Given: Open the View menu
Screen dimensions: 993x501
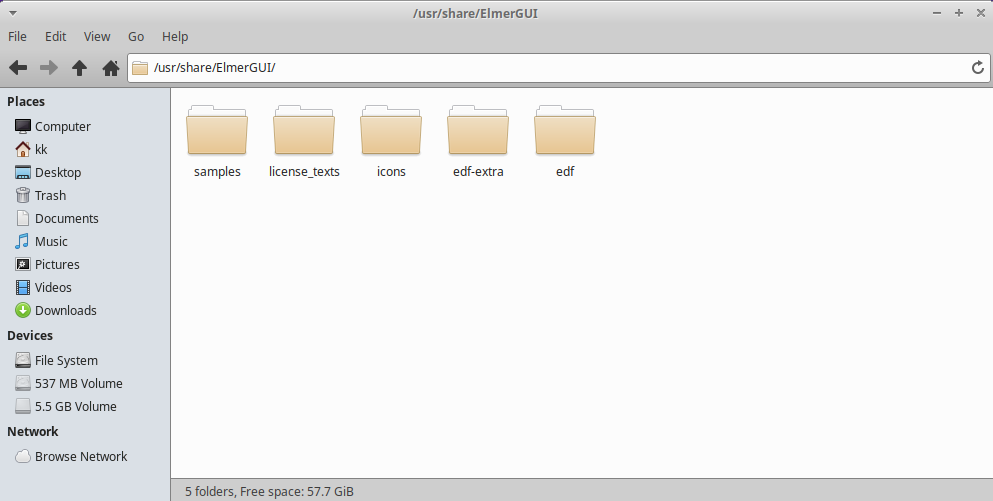Looking at the screenshot, I should pos(97,36).
